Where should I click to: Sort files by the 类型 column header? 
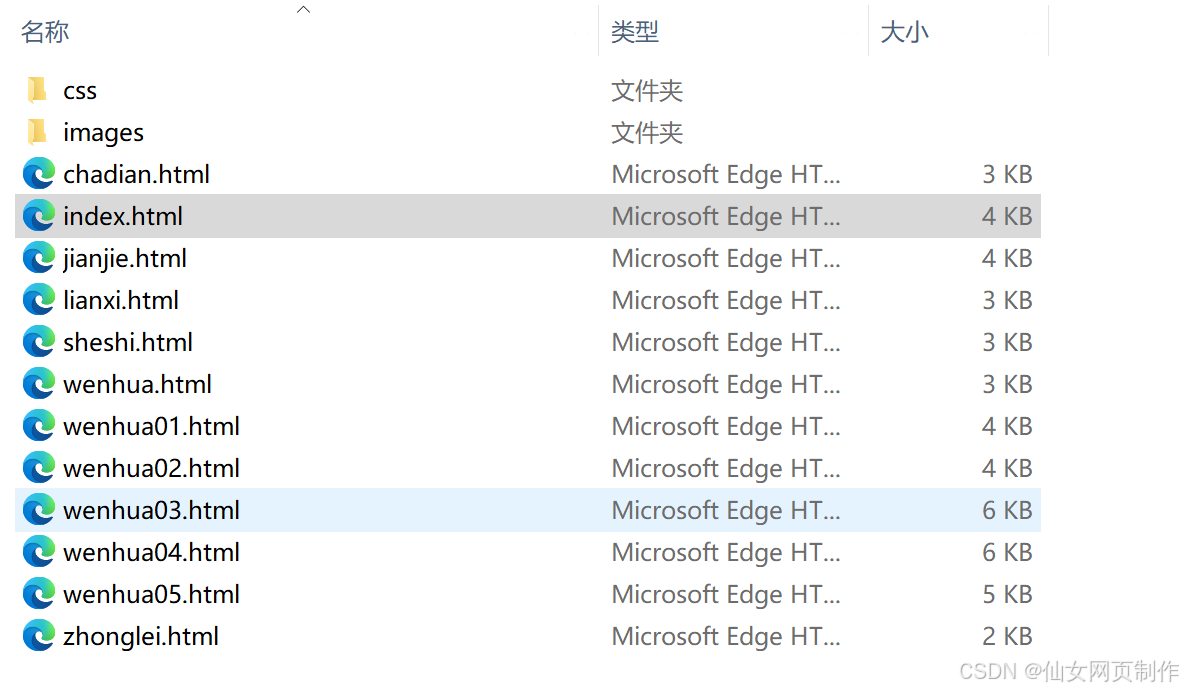[x=635, y=31]
